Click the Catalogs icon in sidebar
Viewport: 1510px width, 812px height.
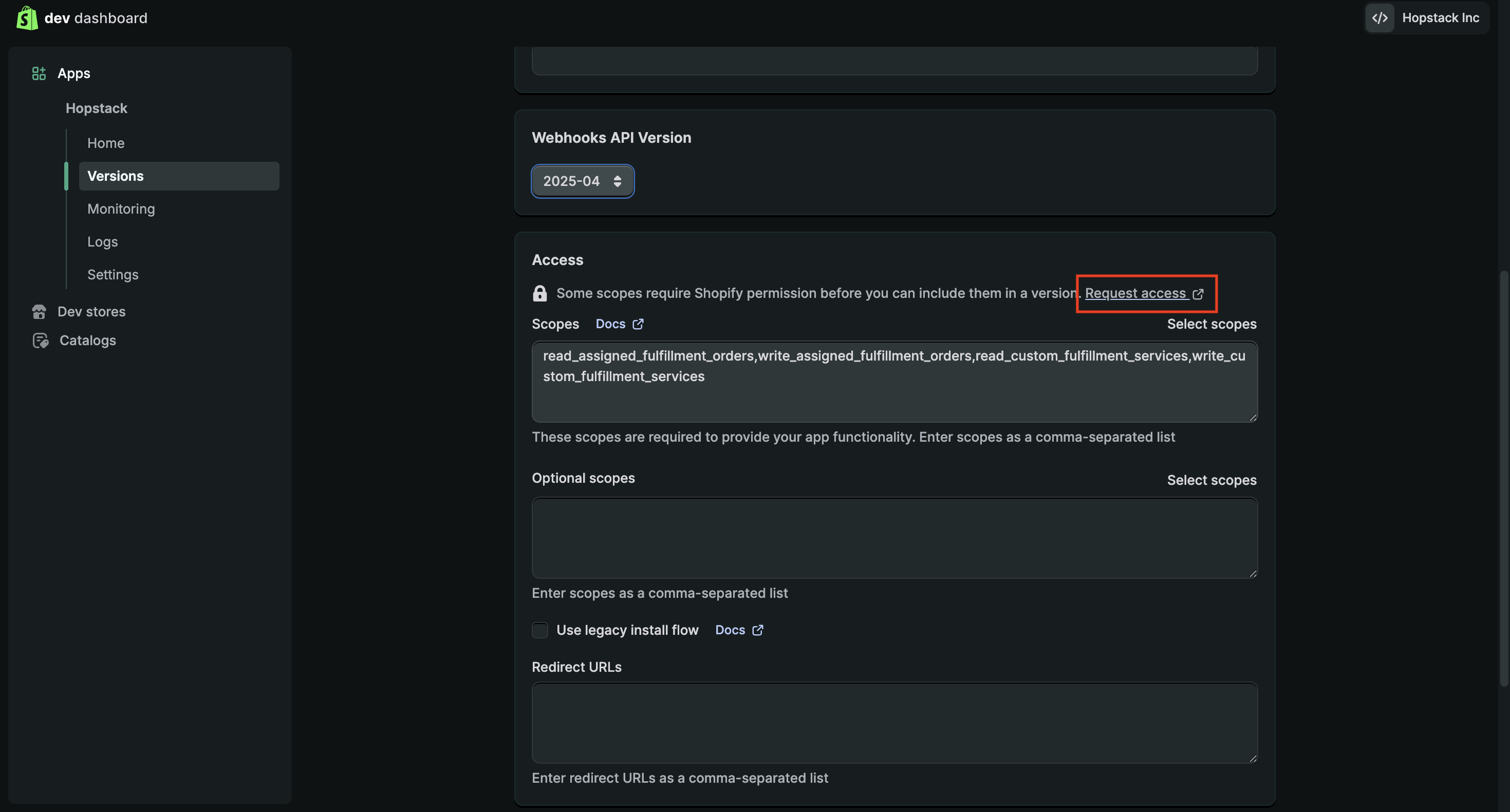point(41,341)
